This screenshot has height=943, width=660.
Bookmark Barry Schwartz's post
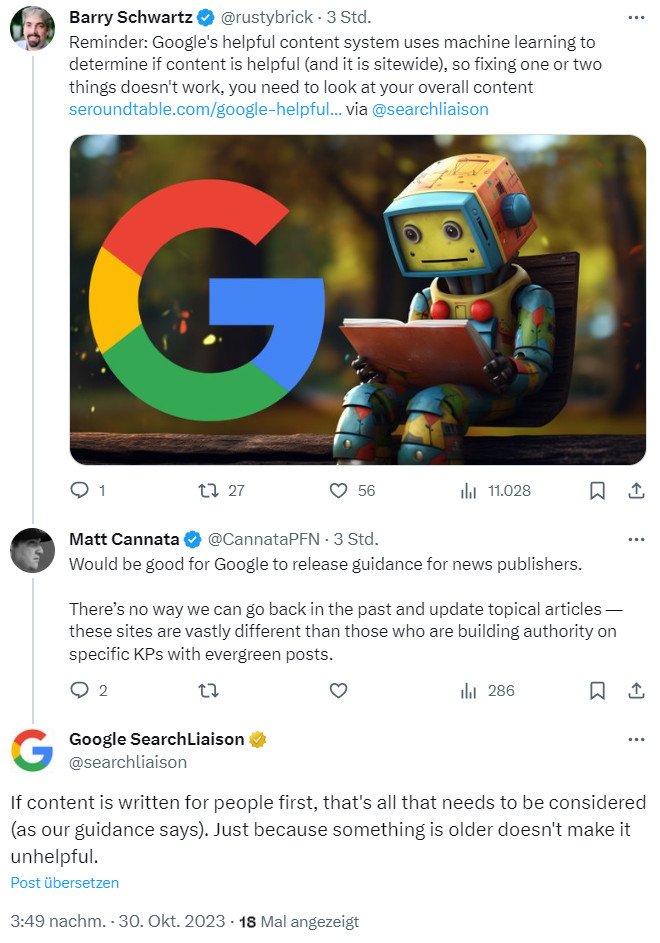coord(597,491)
